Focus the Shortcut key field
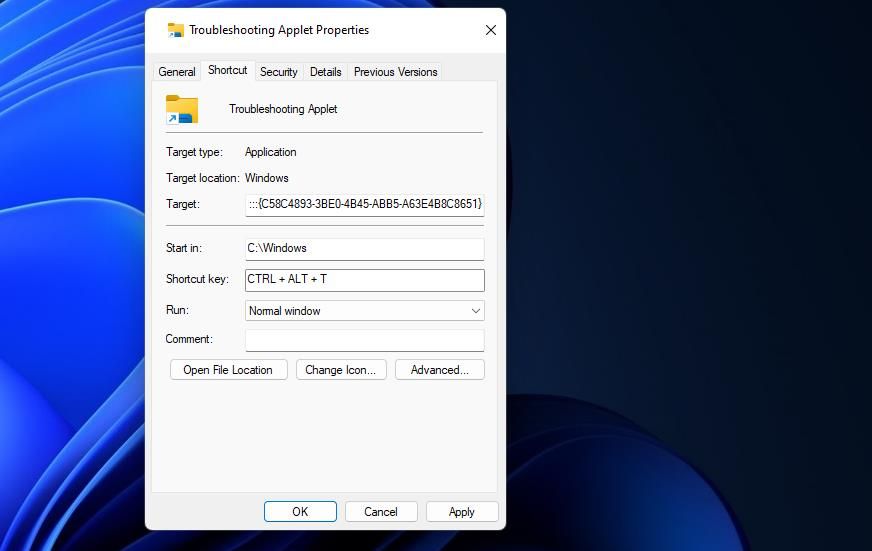The width and height of the screenshot is (872, 551). pyautogui.click(x=365, y=280)
